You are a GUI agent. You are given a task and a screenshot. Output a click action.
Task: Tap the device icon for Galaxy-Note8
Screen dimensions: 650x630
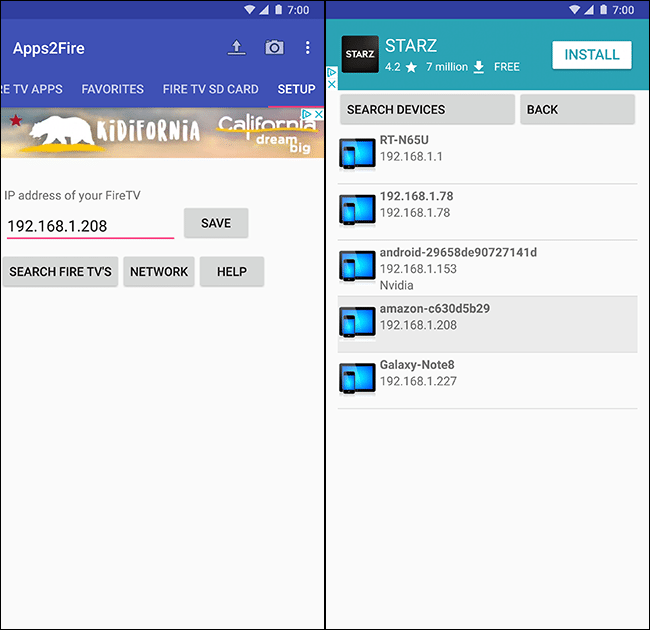click(x=357, y=378)
